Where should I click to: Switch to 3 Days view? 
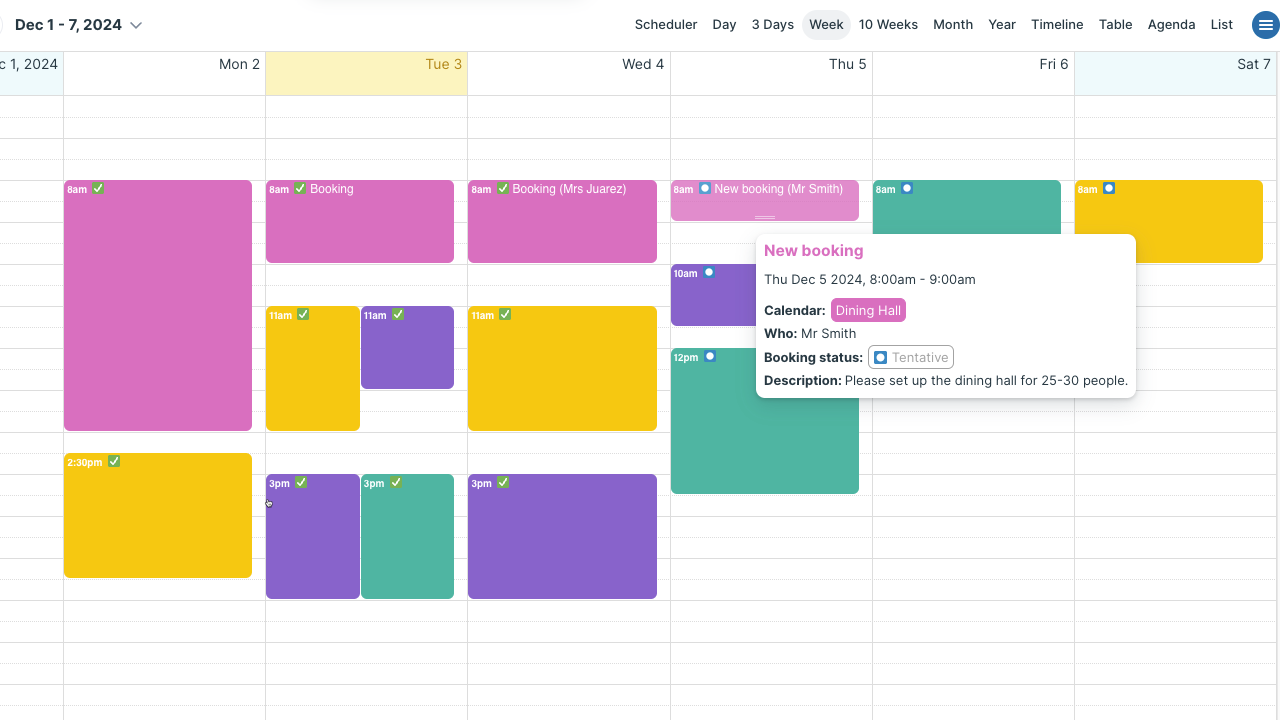[773, 25]
